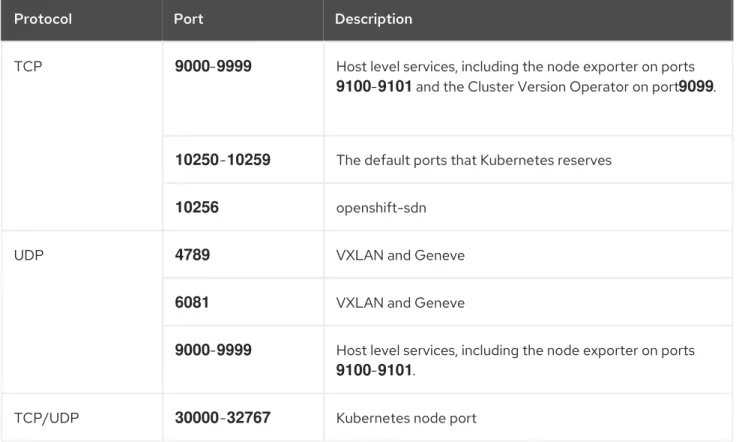This screenshot has height=442, width=736.
Task: Click Kubernetes node port description
Action: 406,418
